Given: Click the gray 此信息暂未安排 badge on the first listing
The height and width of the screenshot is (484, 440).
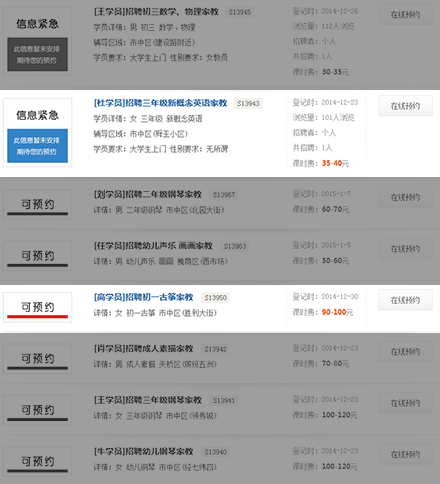Looking at the screenshot, I should tap(38, 54).
